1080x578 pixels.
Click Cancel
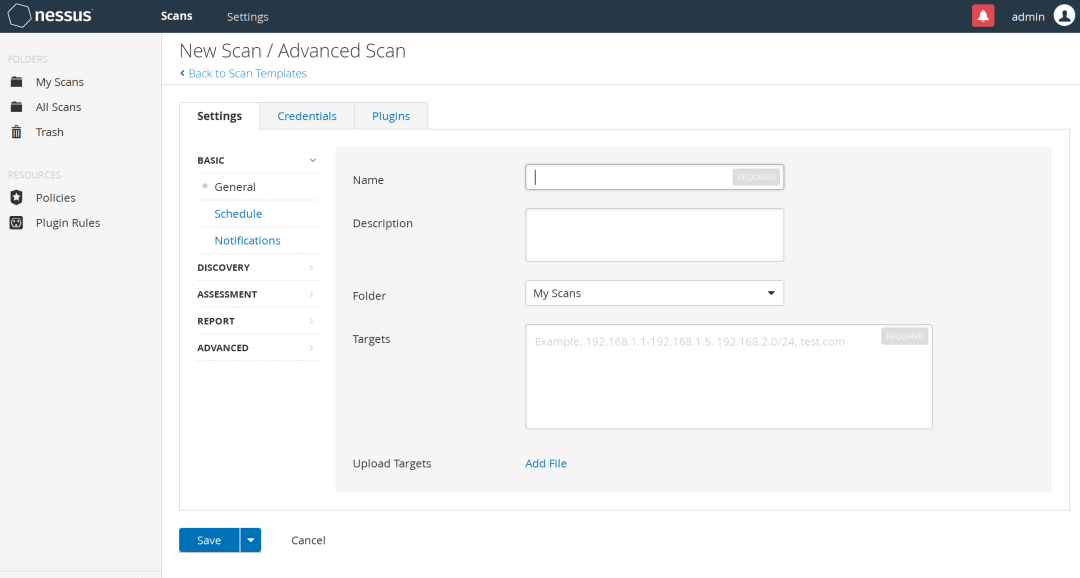pos(308,540)
